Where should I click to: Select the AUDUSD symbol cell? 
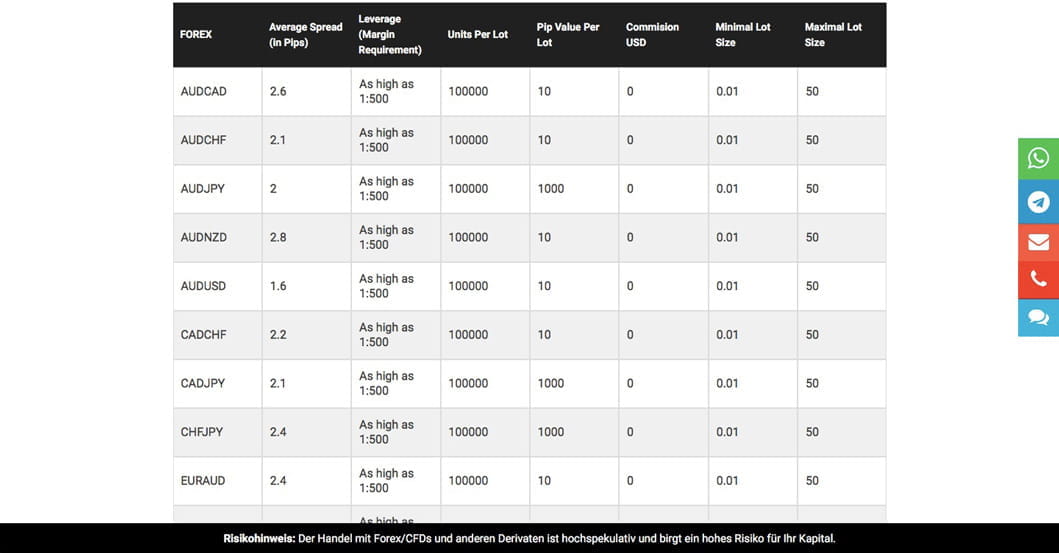coord(203,286)
